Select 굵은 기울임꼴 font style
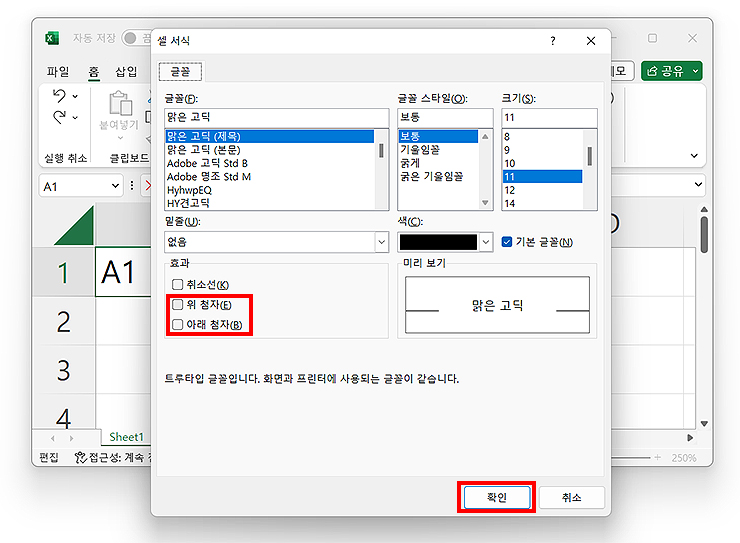Viewport: 740px width, 543px height. [438, 176]
